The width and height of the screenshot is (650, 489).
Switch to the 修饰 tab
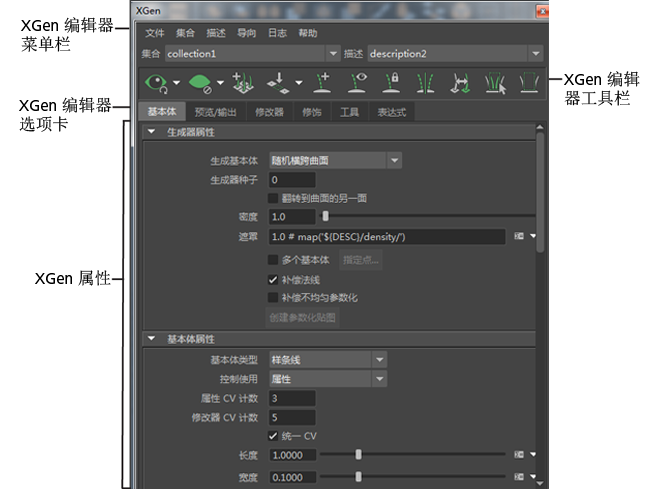pyautogui.click(x=312, y=112)
